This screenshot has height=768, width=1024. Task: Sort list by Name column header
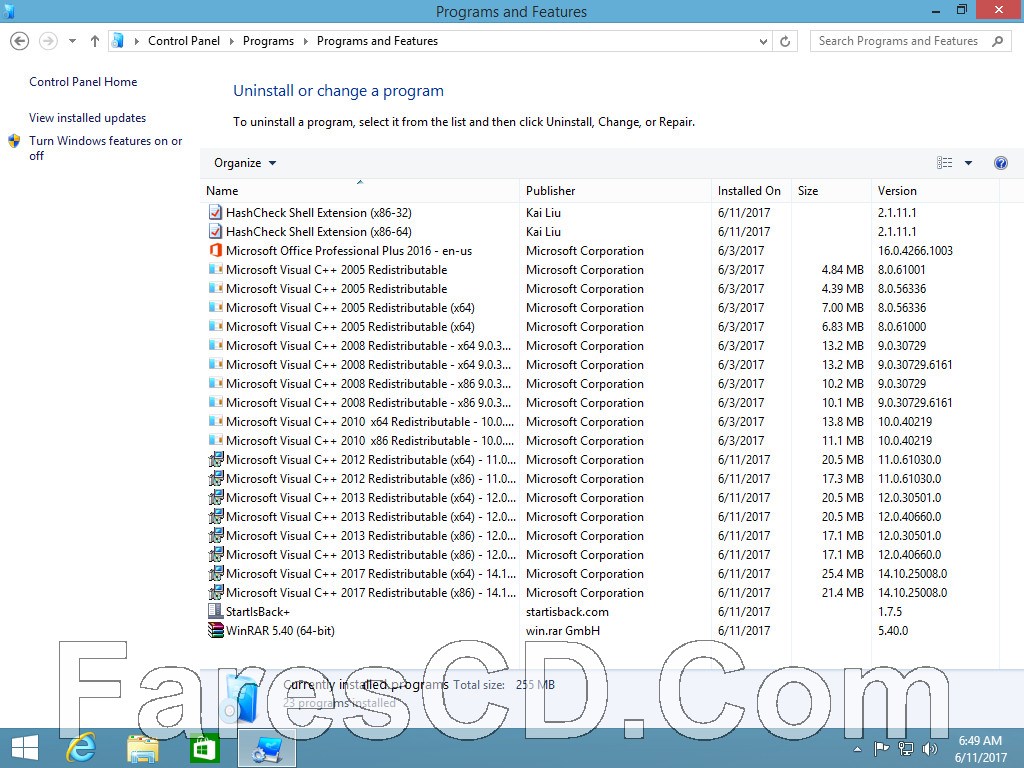222,191
